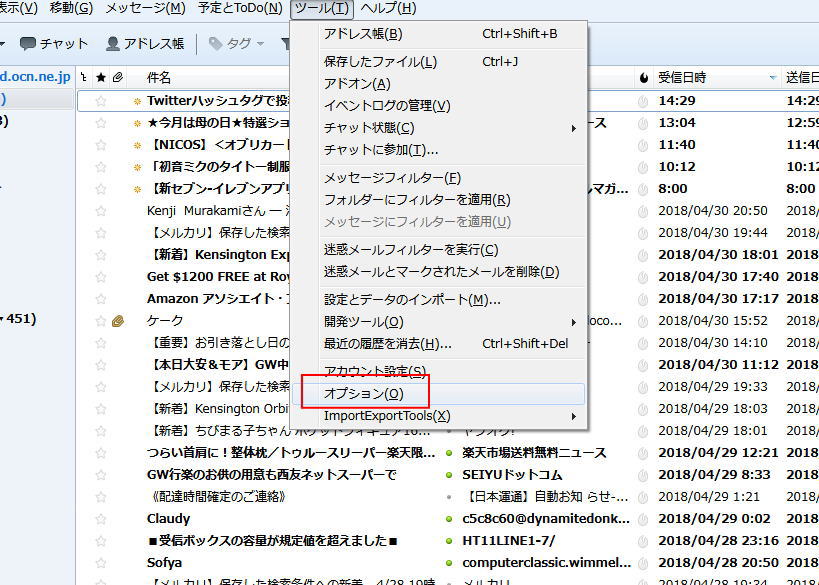The height and width of the screenshot is (585, 819).
Task: Choose フォルダーにフィルターを適用(R)
Action: tap(439, 200)
